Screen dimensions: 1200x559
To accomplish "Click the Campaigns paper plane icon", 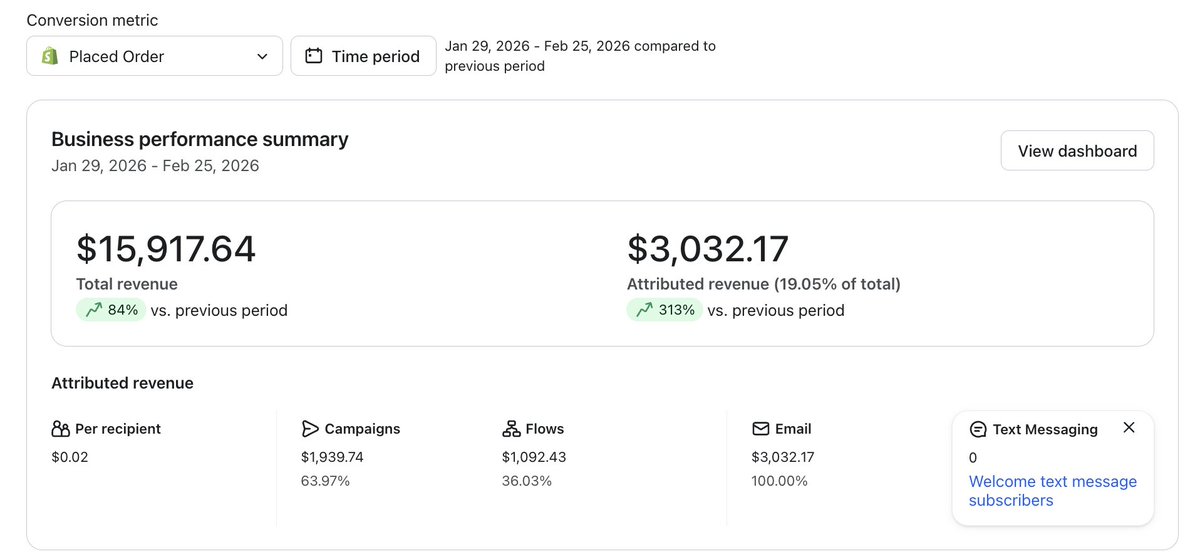I will pos(310,429).
